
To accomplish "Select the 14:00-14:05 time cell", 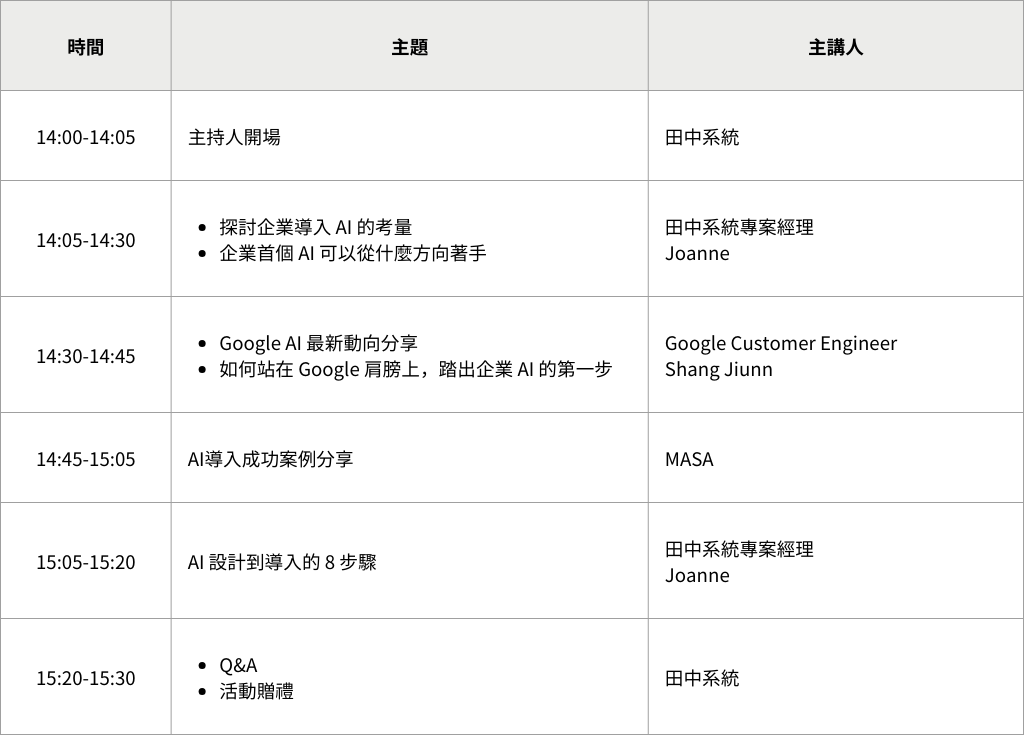I will [85, 137].
